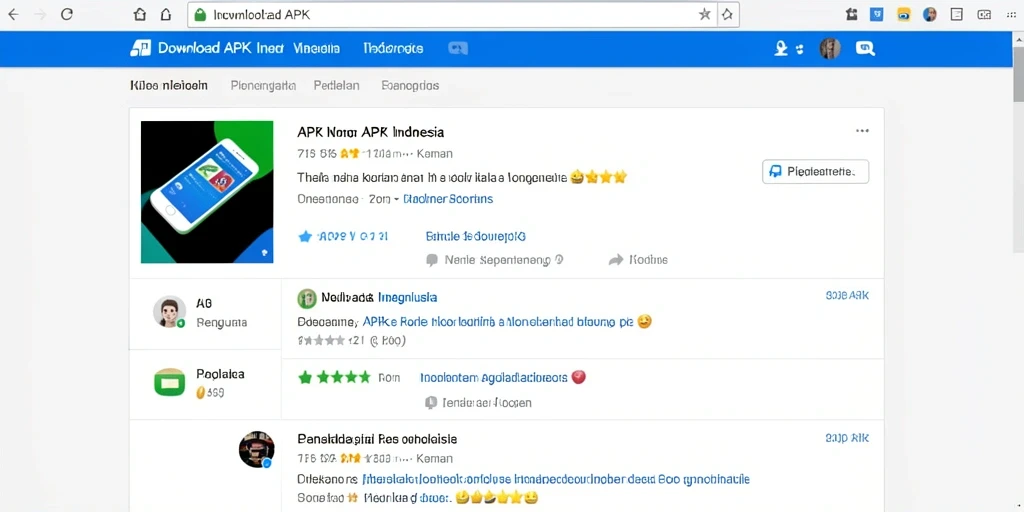Select the 'Pienengarte' tab
This screenshot has height=512, width=1024.
tap(263, 85)
